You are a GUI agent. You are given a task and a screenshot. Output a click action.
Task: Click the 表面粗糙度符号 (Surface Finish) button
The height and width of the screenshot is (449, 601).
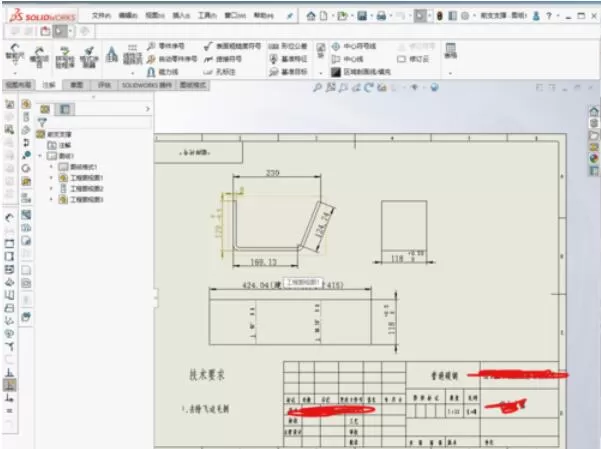232,46
